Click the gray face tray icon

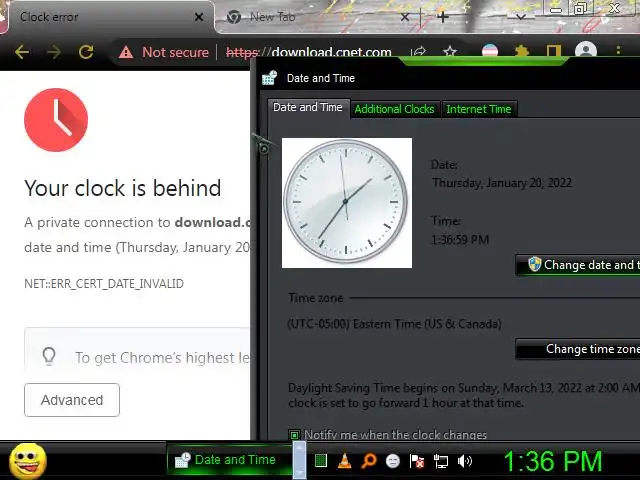tap(393, 461)
